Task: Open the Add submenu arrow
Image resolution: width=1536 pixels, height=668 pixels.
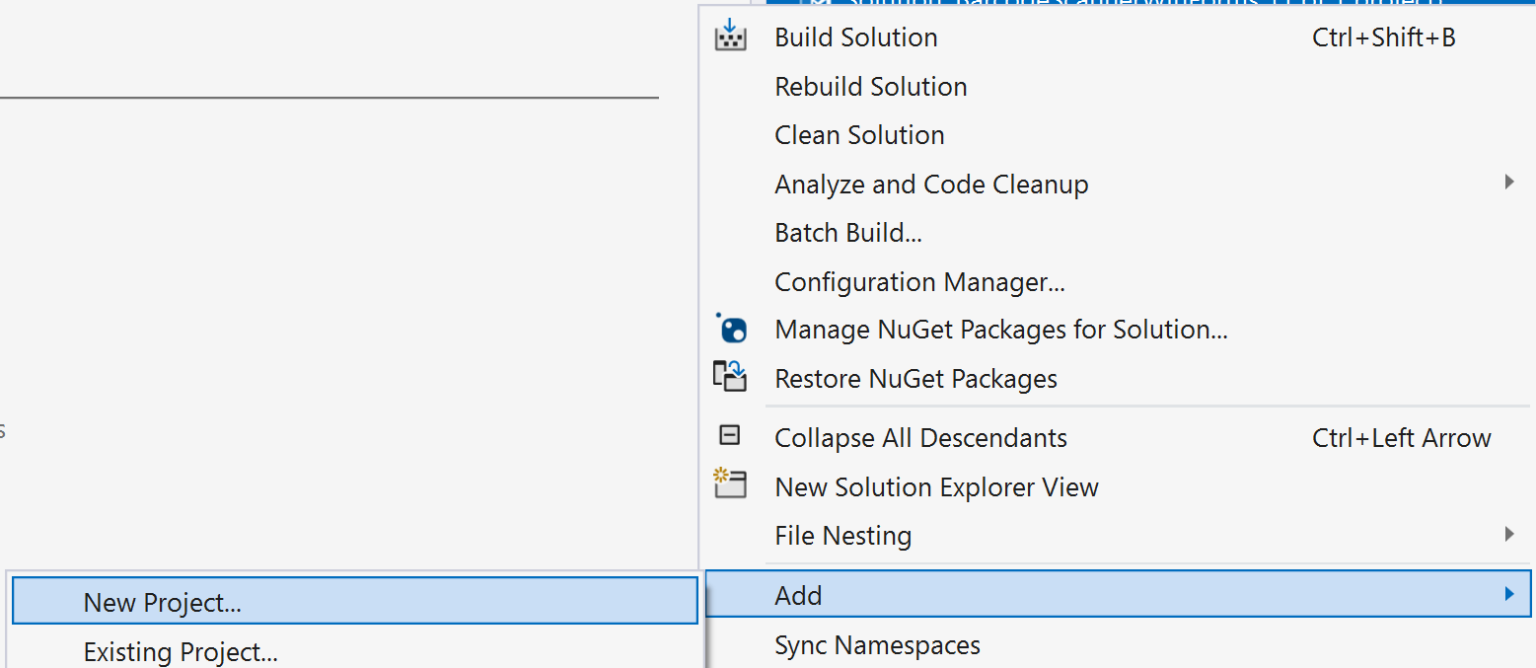Action: [x=1510, y=594]
